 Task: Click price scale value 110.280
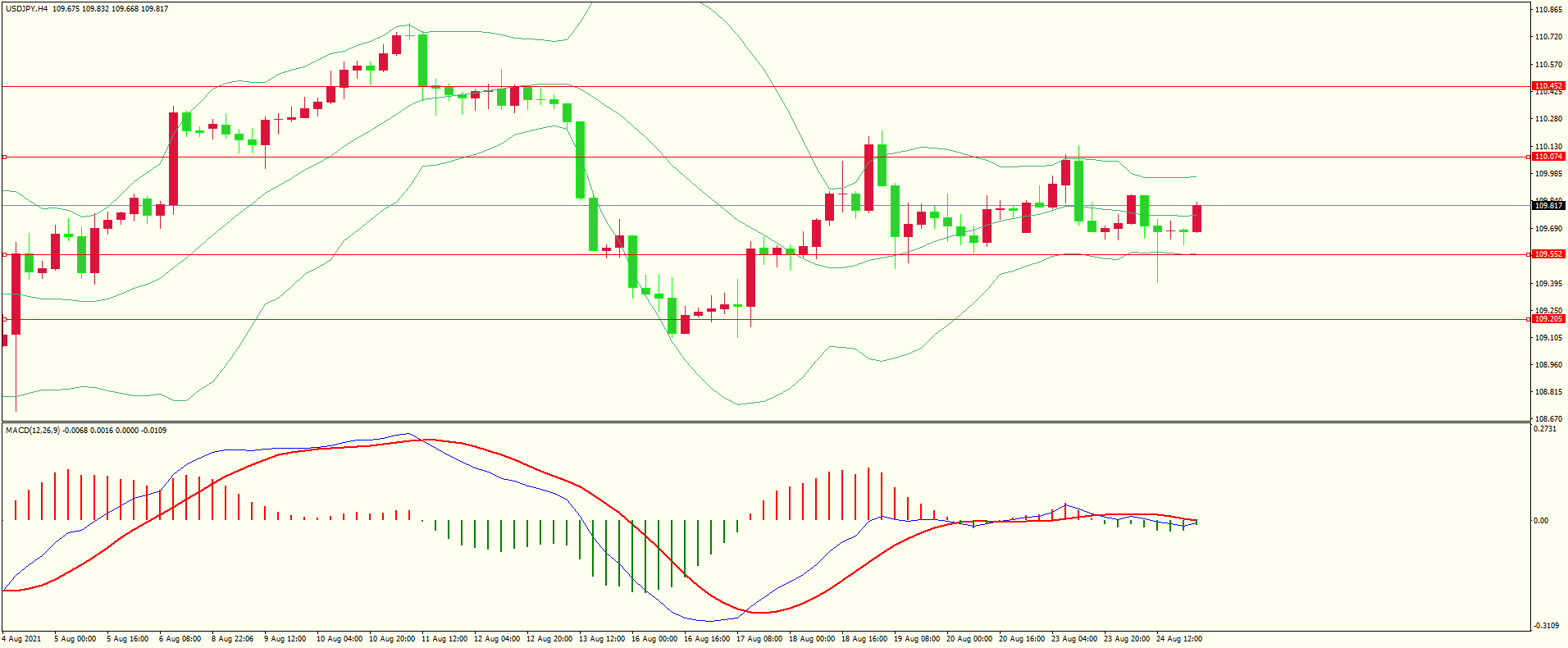pos(1548,119)
